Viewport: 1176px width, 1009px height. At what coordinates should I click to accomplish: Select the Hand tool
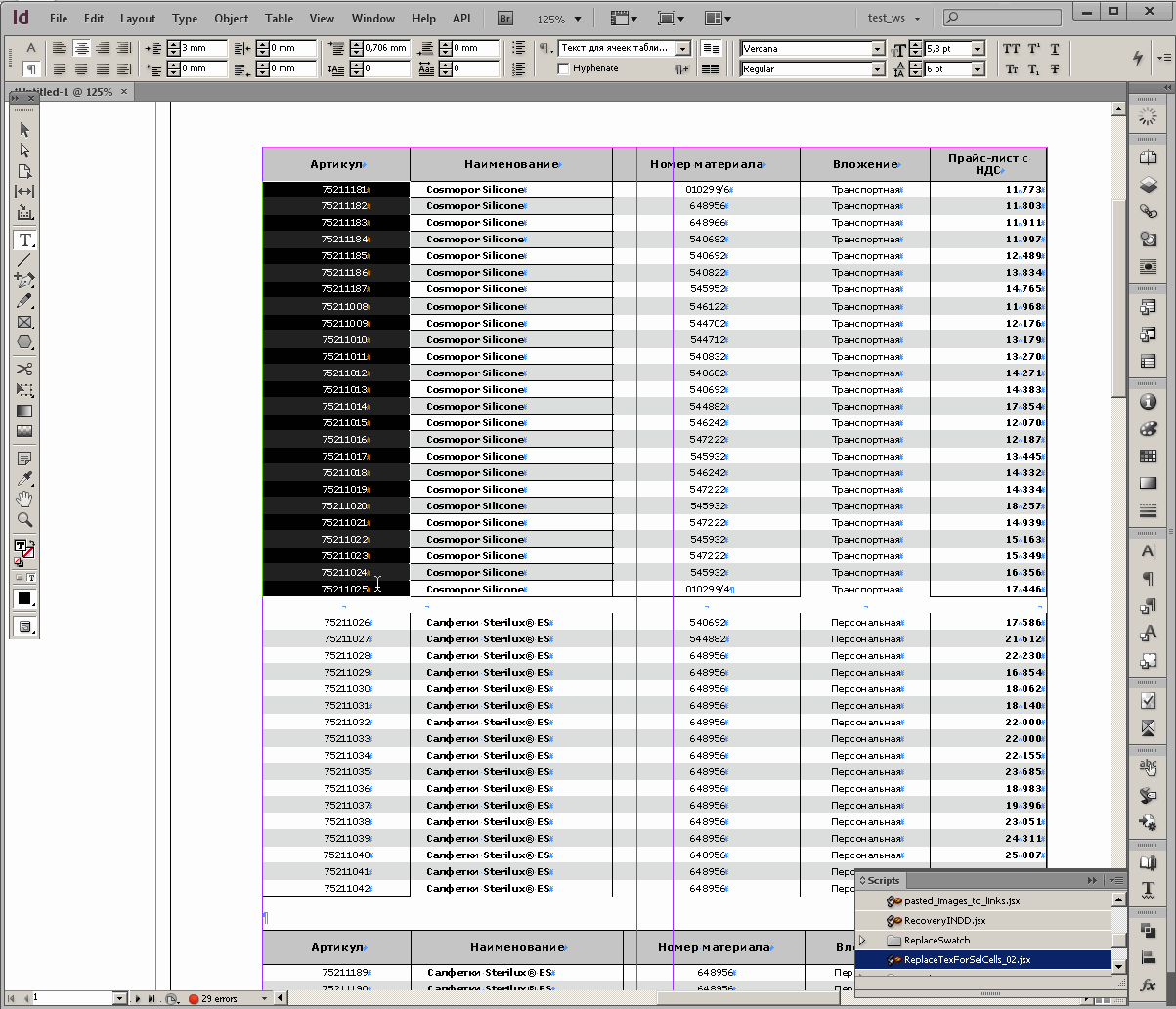24,499
